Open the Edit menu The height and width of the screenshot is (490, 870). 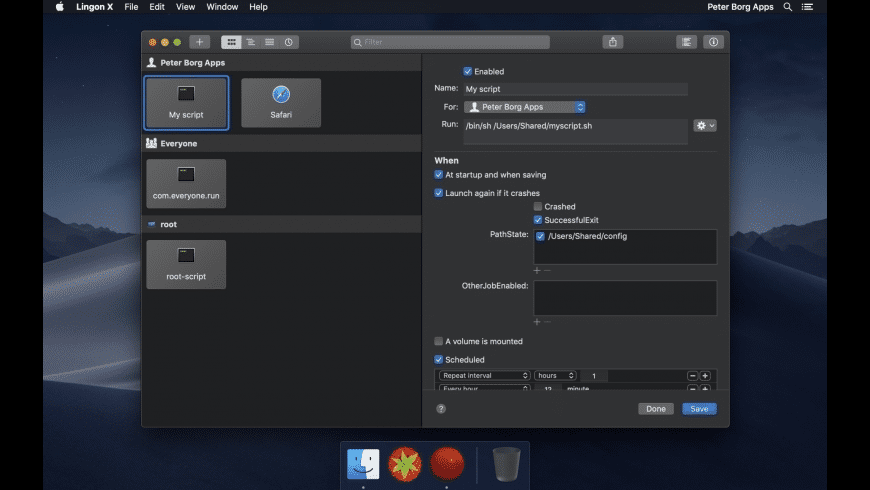pos(156,7)
